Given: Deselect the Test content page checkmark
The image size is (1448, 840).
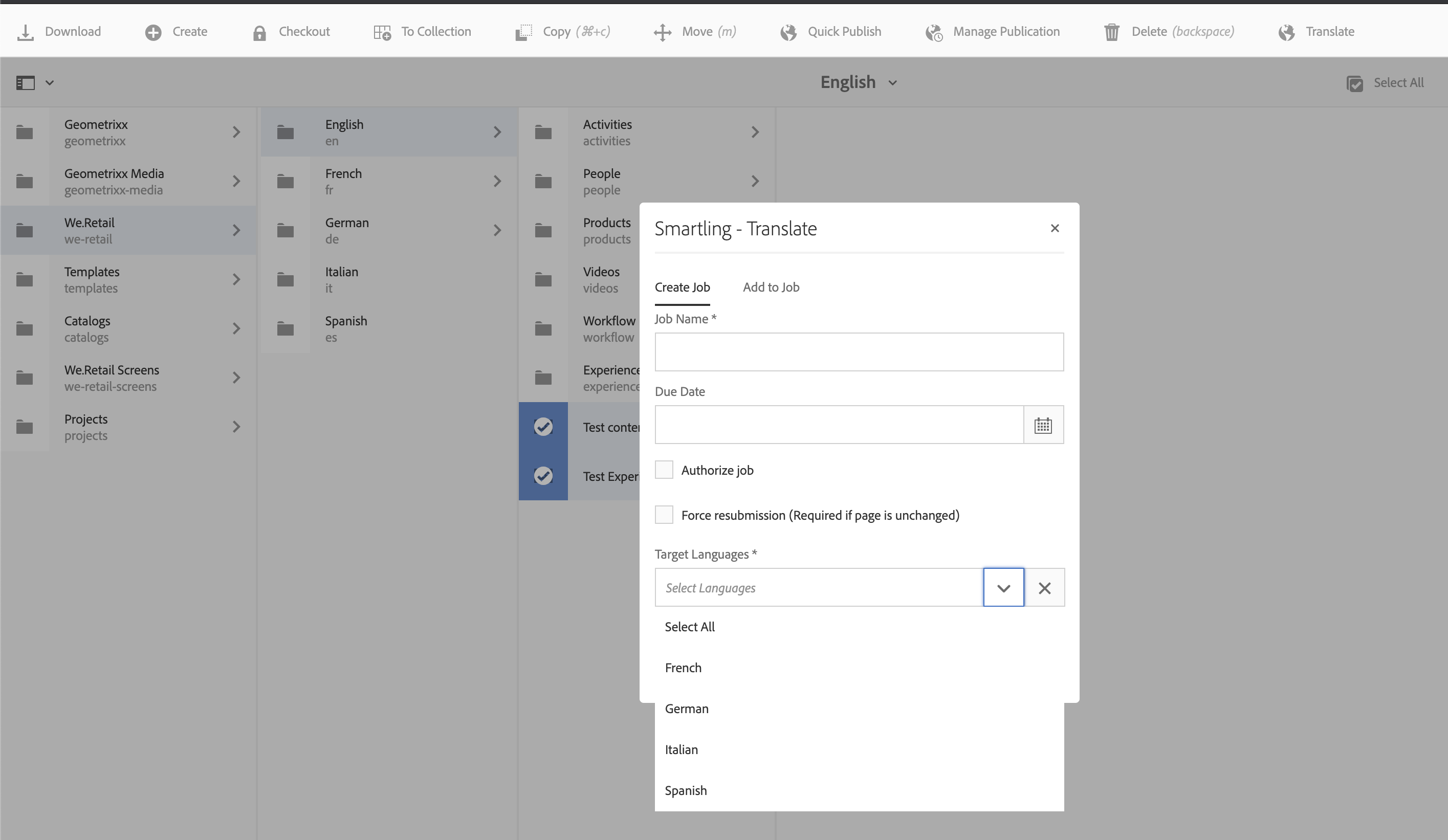Looking at the screenshot, I should (543, 426).
